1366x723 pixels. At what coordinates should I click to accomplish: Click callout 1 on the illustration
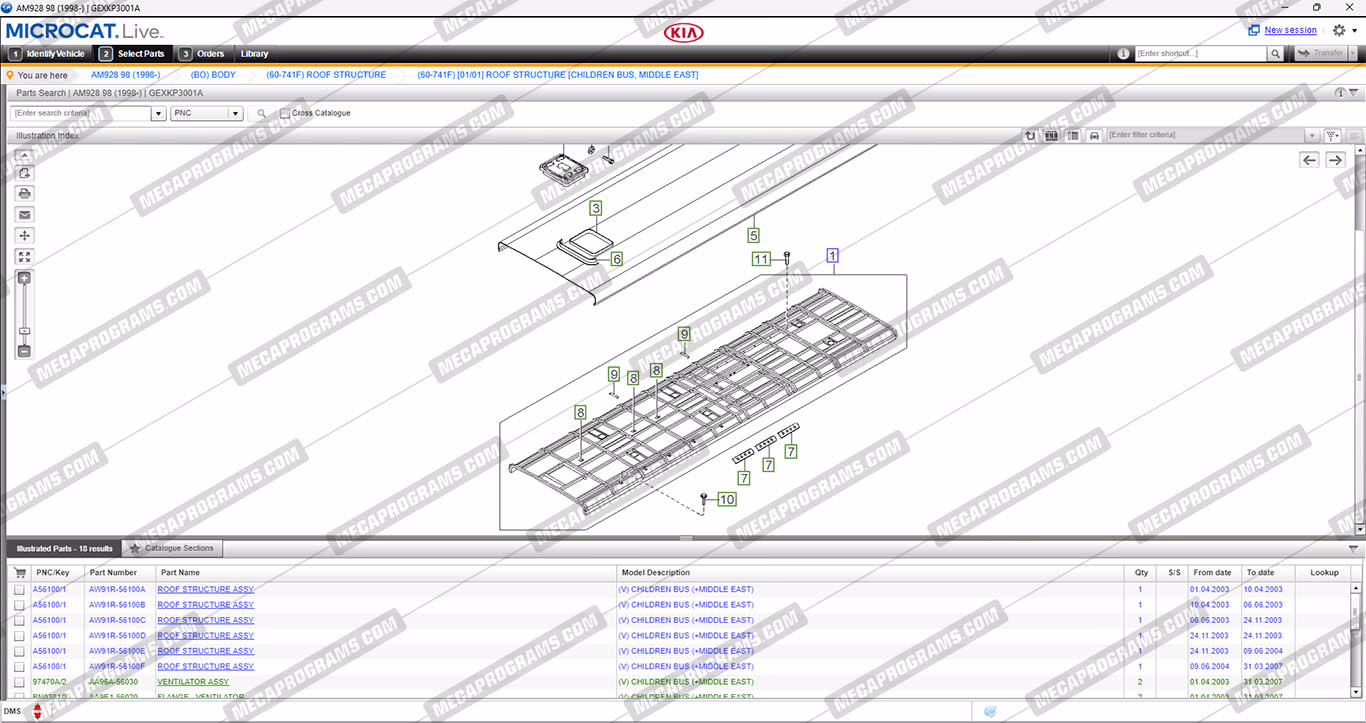(832, 256)
